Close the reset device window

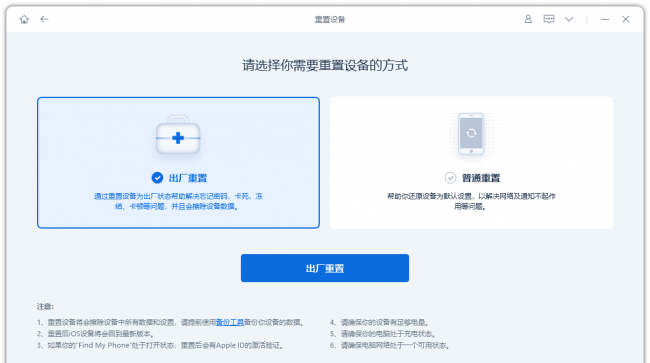626,19
